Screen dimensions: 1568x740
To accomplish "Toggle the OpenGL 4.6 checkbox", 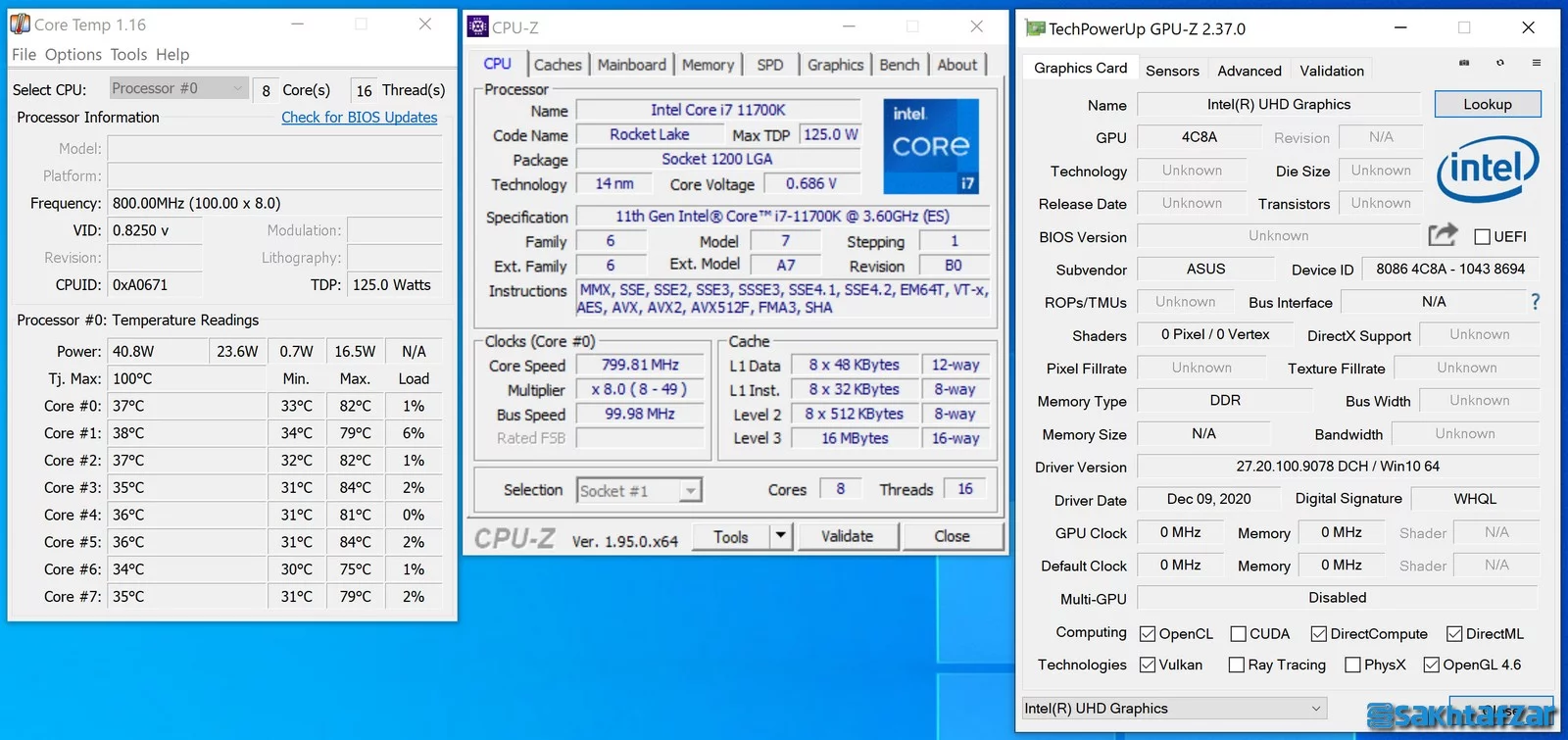I will pyautogui.click(x=1432, y=665).
